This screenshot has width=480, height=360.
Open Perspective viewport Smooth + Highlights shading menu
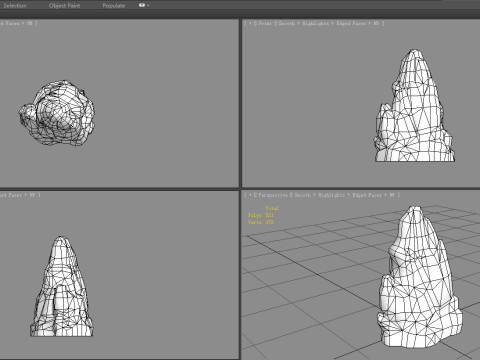(x=319, y=195)
